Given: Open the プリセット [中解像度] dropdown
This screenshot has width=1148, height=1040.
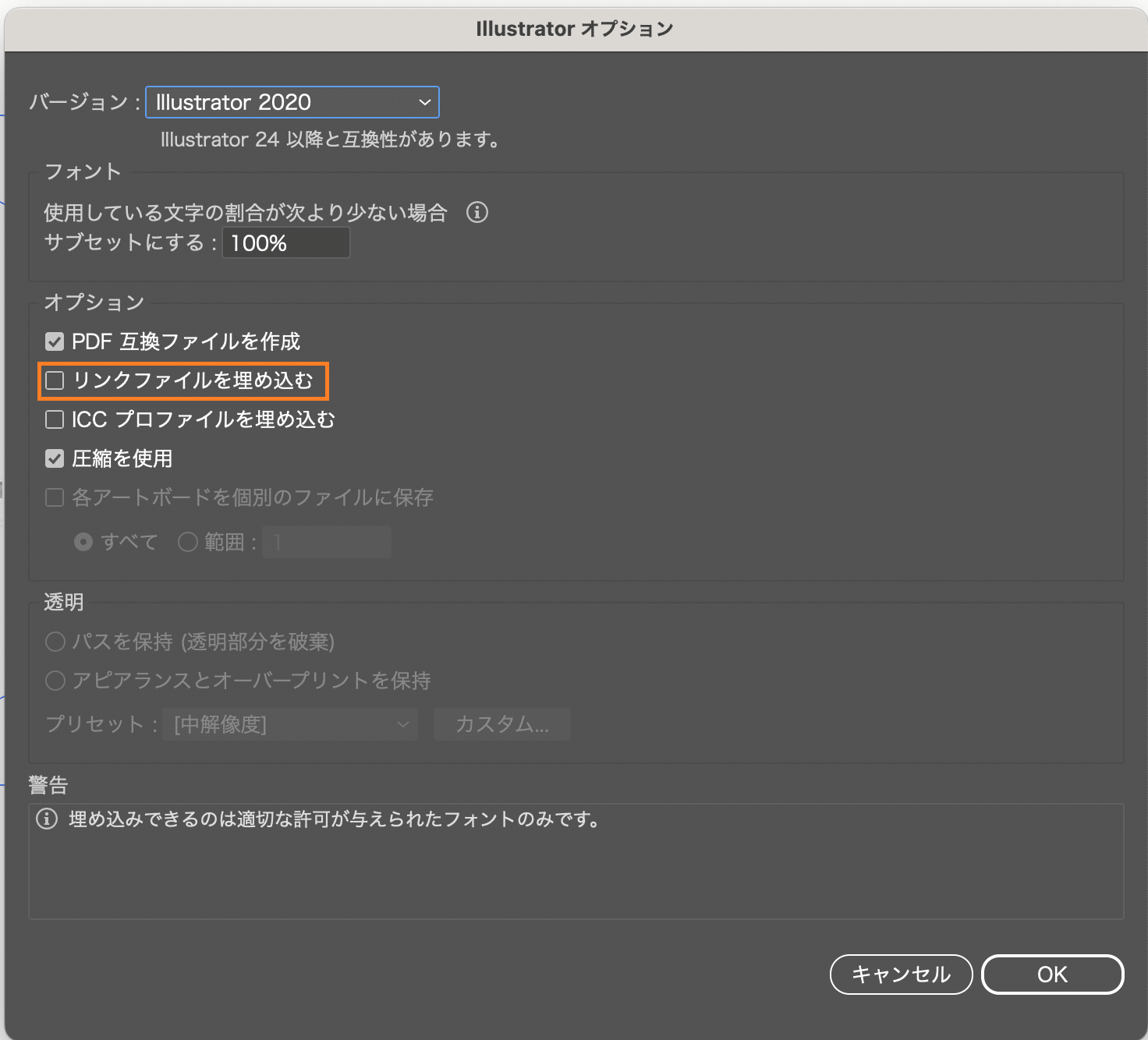Looking at the screenshot, I should point(290,724).
